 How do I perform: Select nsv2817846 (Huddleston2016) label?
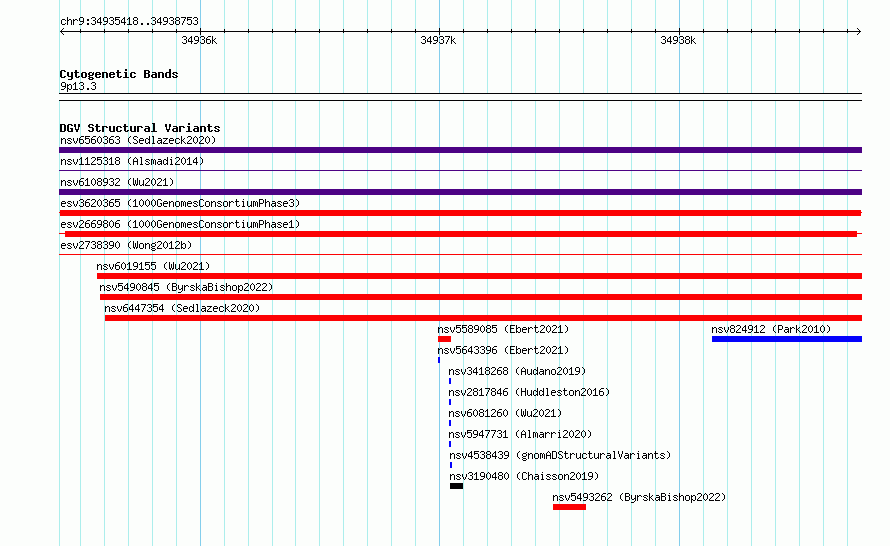(529, 392)
